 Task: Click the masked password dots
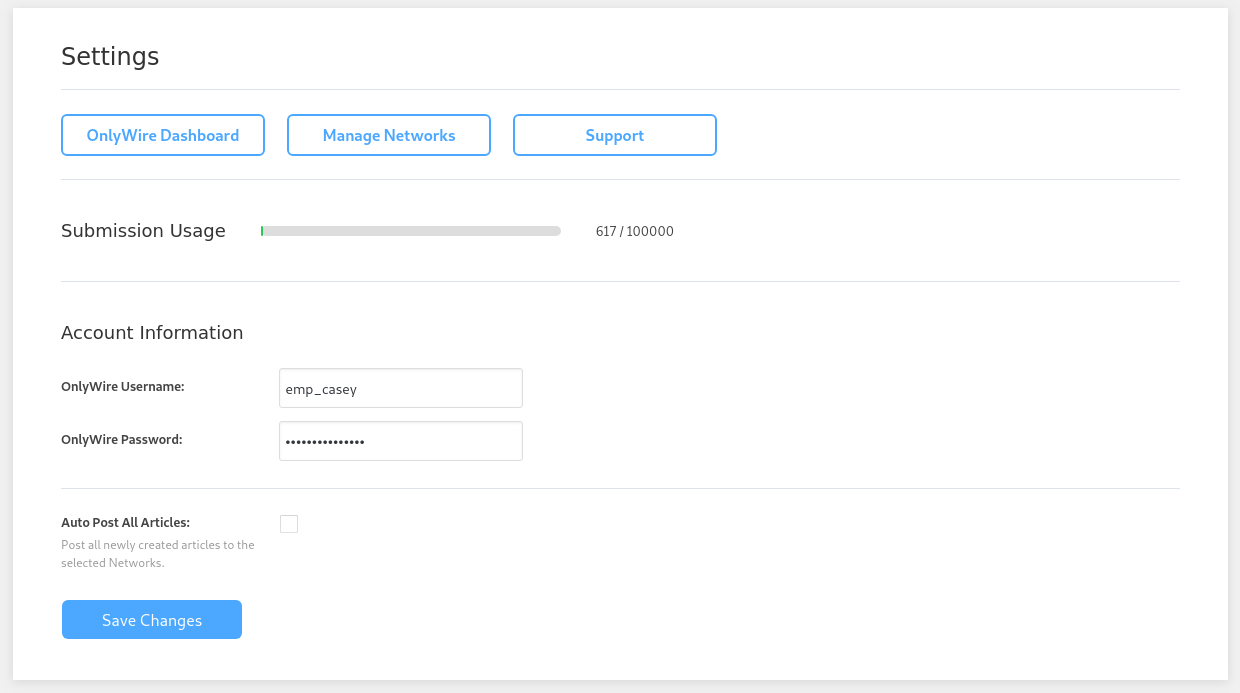tap(325, 441)
